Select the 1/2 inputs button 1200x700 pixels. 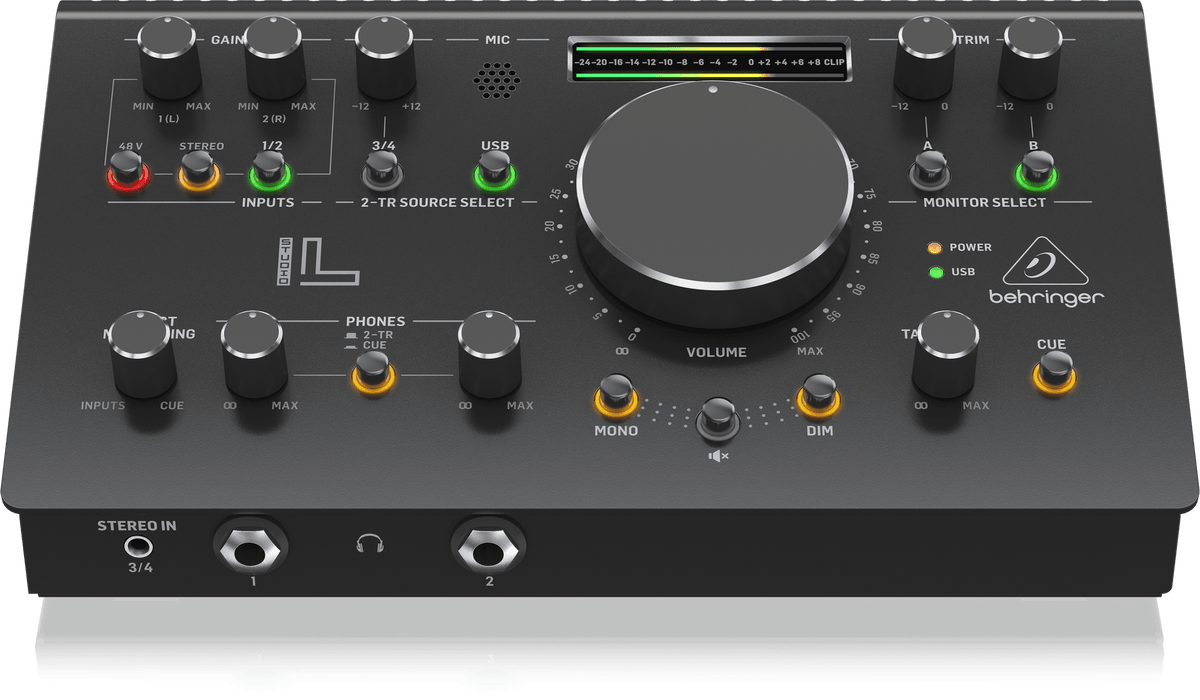(x=270, y=175)
